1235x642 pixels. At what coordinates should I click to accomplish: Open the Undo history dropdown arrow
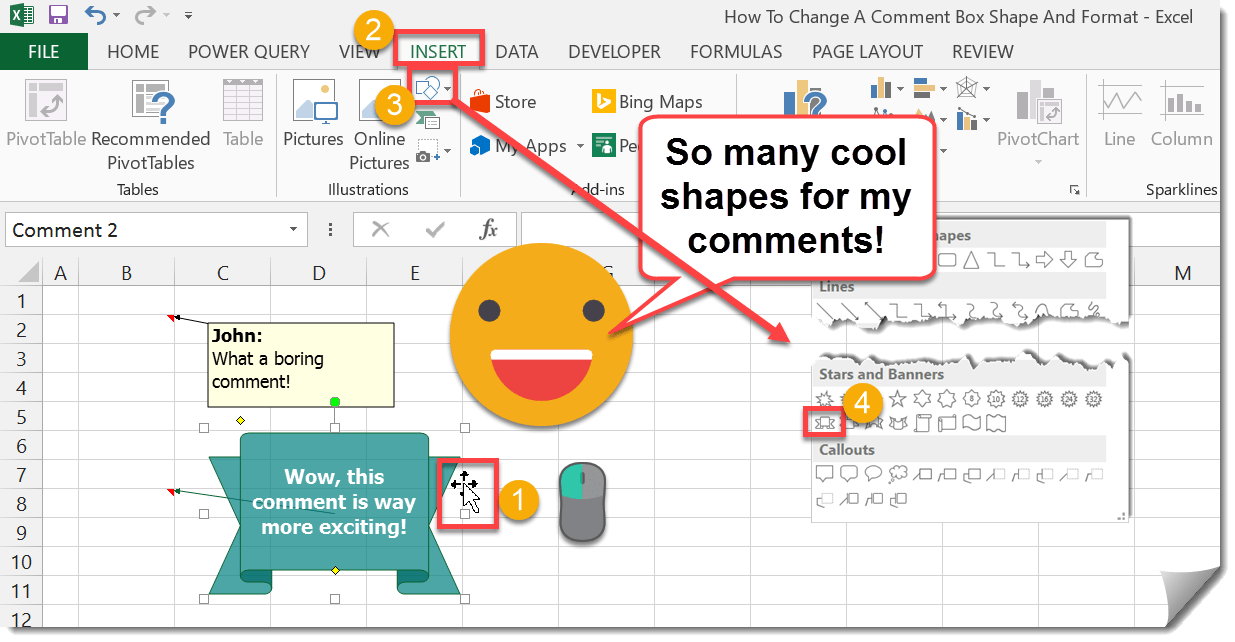[116, 16]
